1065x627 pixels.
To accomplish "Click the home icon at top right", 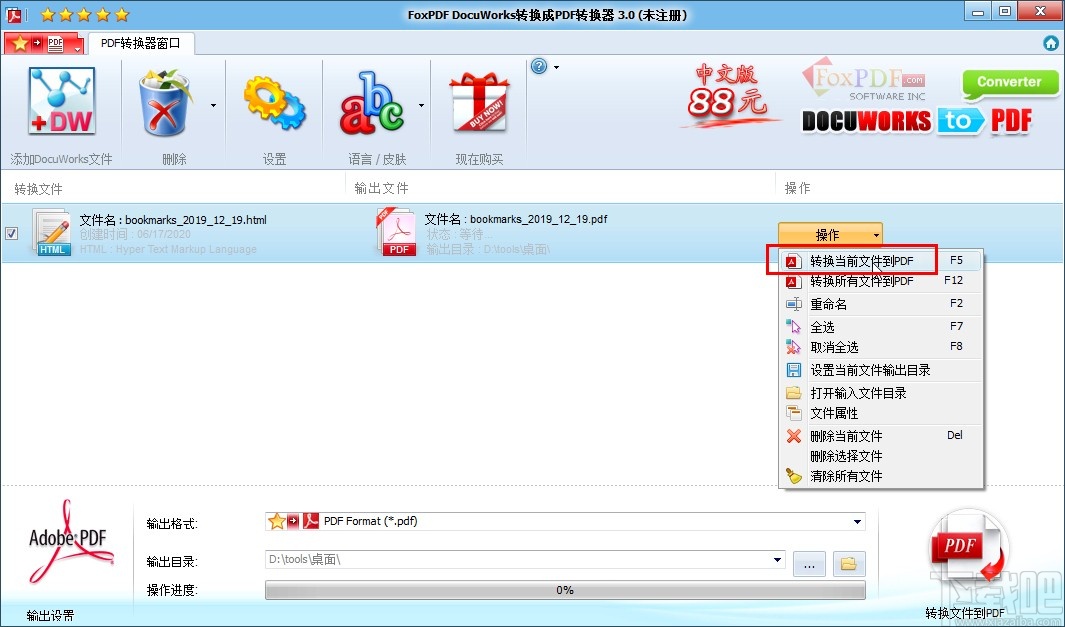I will 1049,43.
